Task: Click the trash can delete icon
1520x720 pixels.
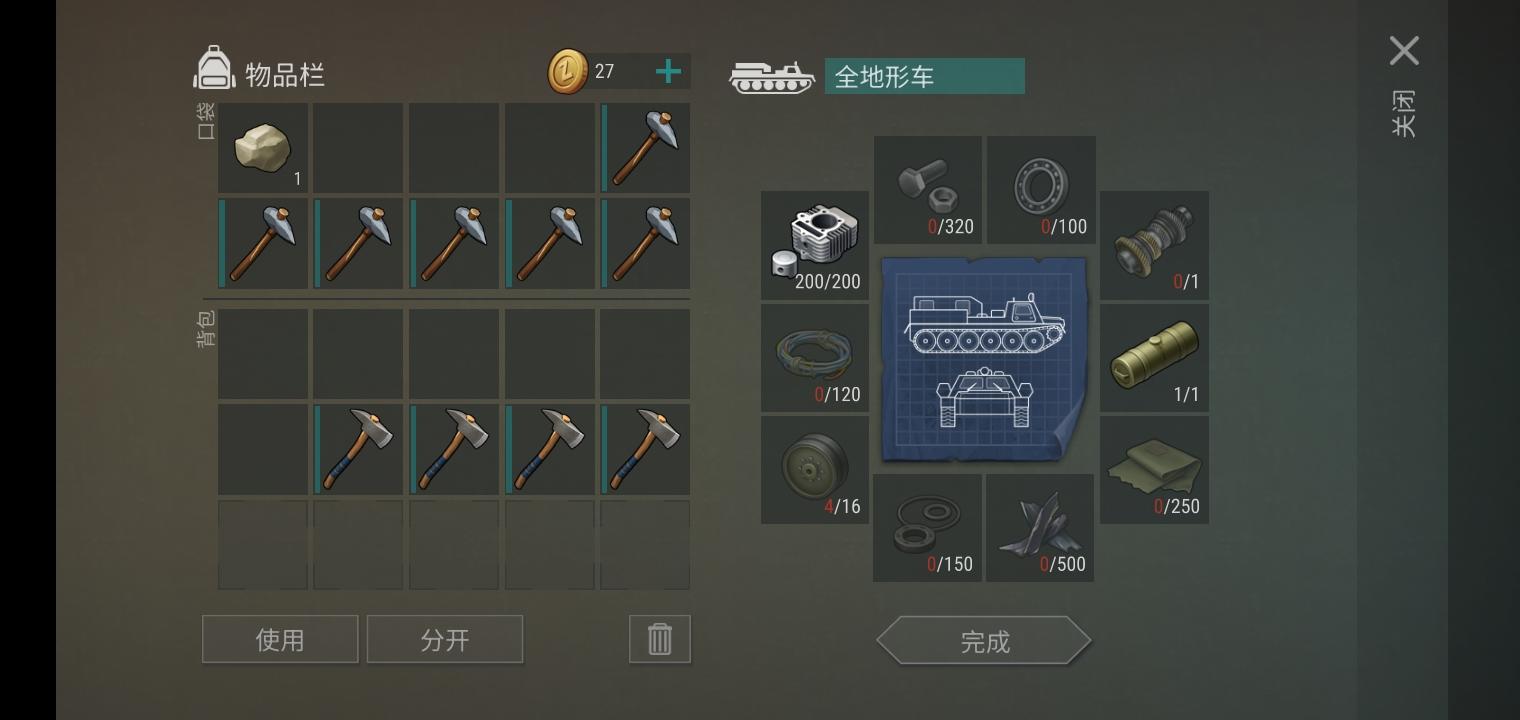Action: click(660, 639)
